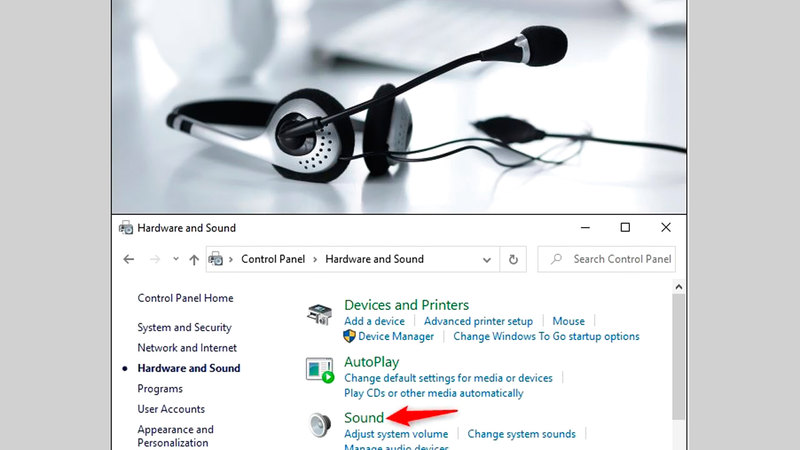The height and width of the screenshot is (450, 800).
Task: Expand the address bar history dropdown
Action: click(487, 259)
